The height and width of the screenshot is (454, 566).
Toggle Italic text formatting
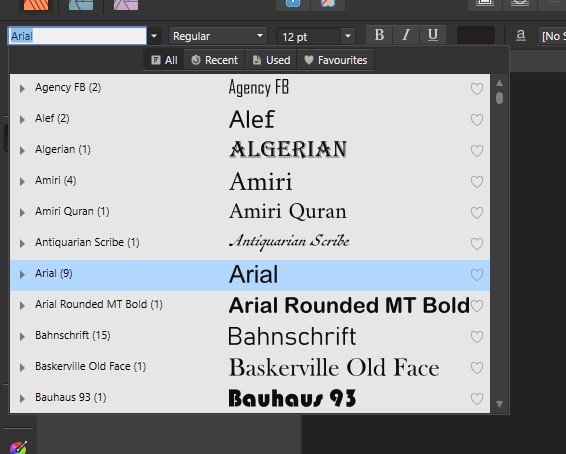(406, 35)
